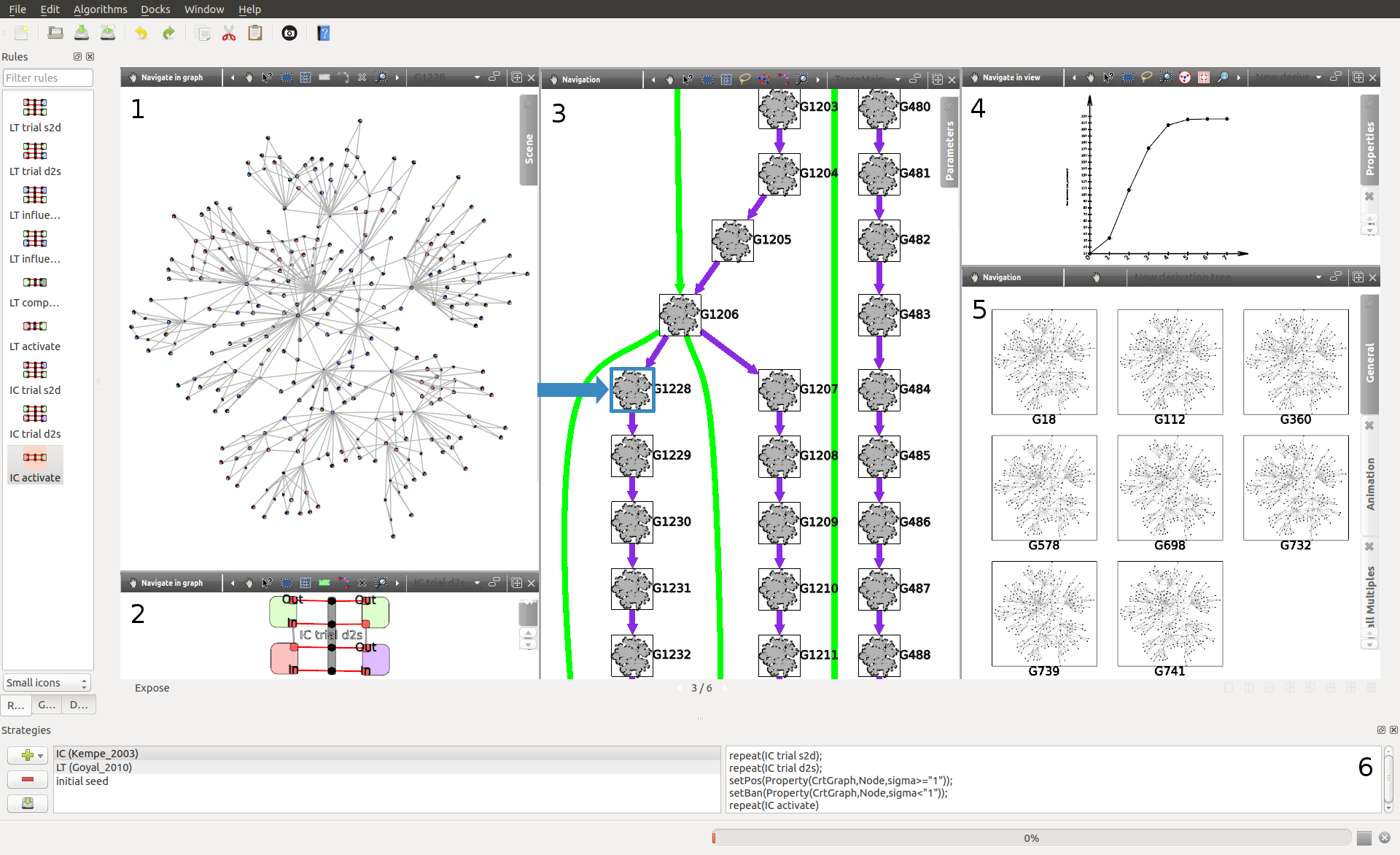Image resolution: width=1400 pixels, height=855 pixels.
Task: Toggle the Properties side tab in panel 4
Action: tap(1370, 148)
